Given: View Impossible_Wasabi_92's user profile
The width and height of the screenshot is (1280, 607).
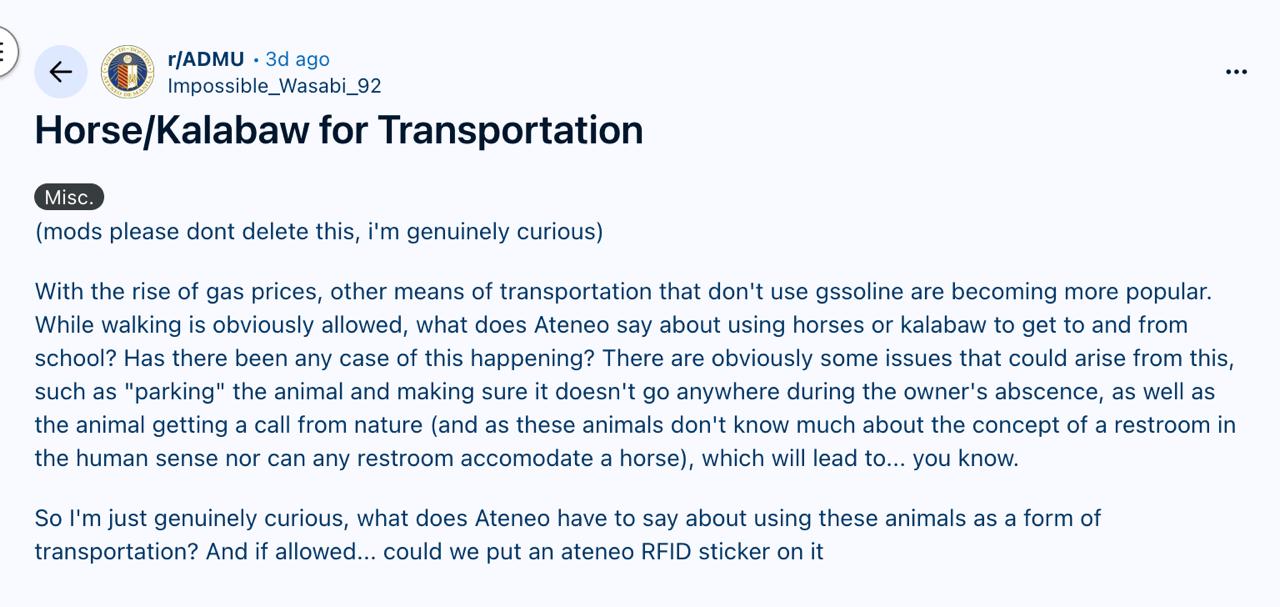Looking at the screenshot, I should pyautogui.click(x=274, y=86).
